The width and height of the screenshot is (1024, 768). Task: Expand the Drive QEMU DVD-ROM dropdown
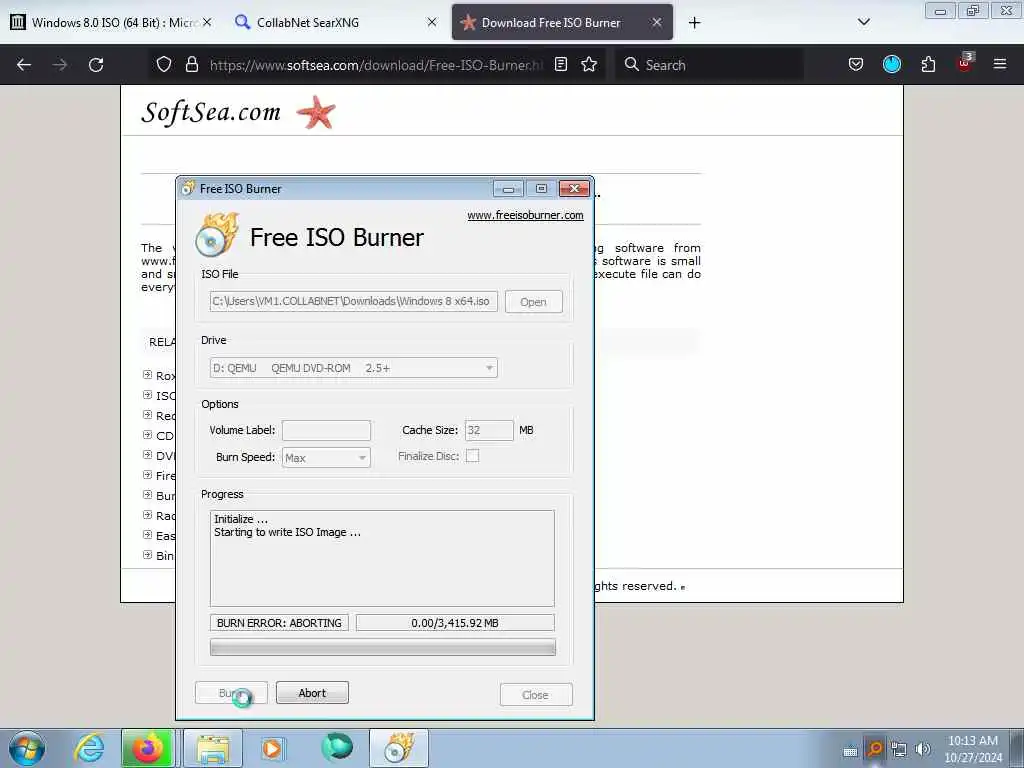(353, 368)
